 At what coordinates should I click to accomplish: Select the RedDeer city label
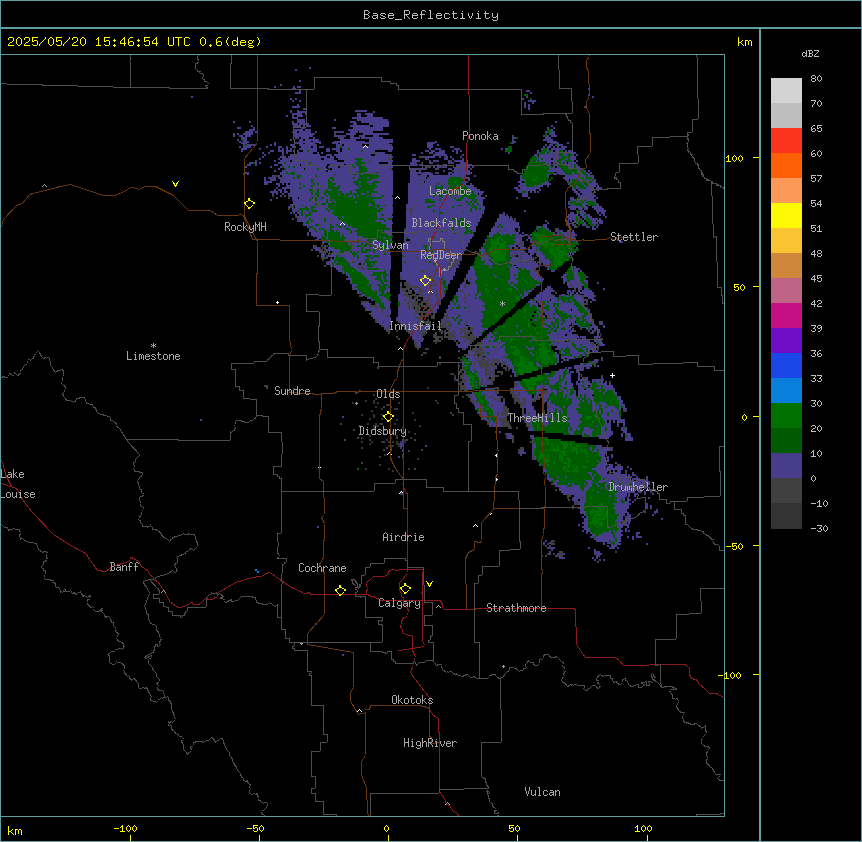441,255
